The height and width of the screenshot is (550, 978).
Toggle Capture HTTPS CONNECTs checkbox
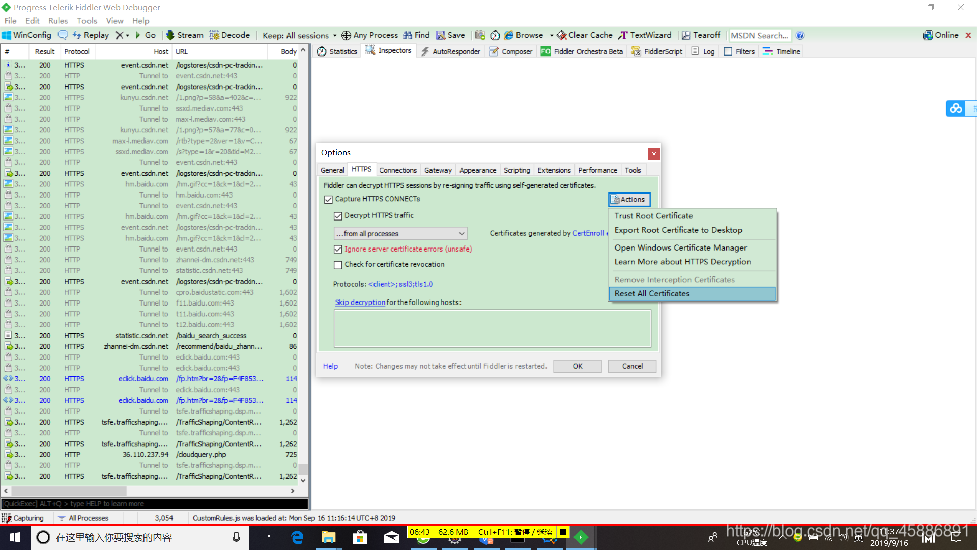(x=328, y=200)
